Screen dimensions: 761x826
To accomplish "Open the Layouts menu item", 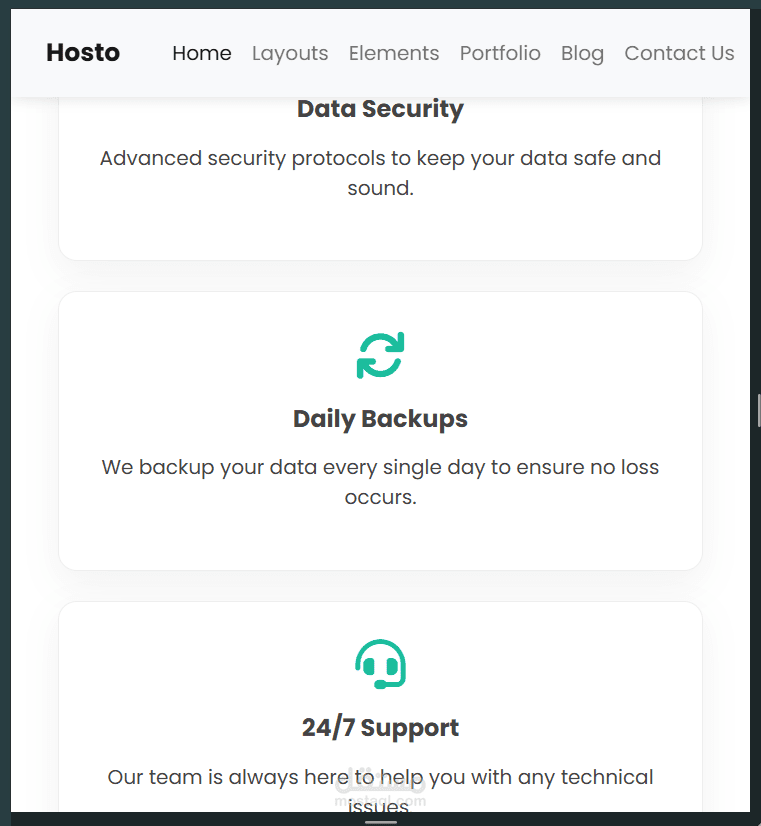I will coord(290,53).
